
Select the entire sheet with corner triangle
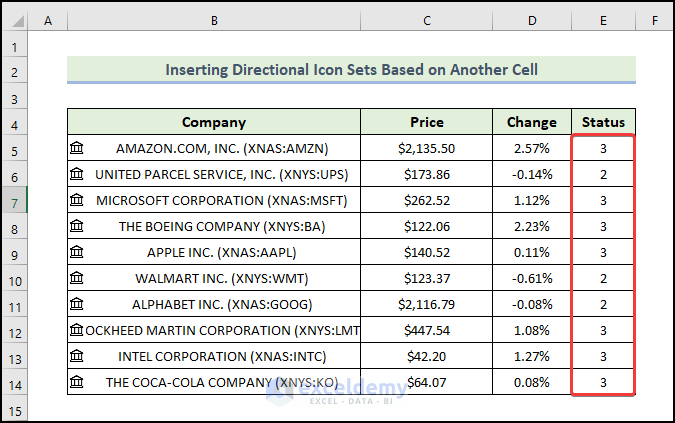pos(15,20)
